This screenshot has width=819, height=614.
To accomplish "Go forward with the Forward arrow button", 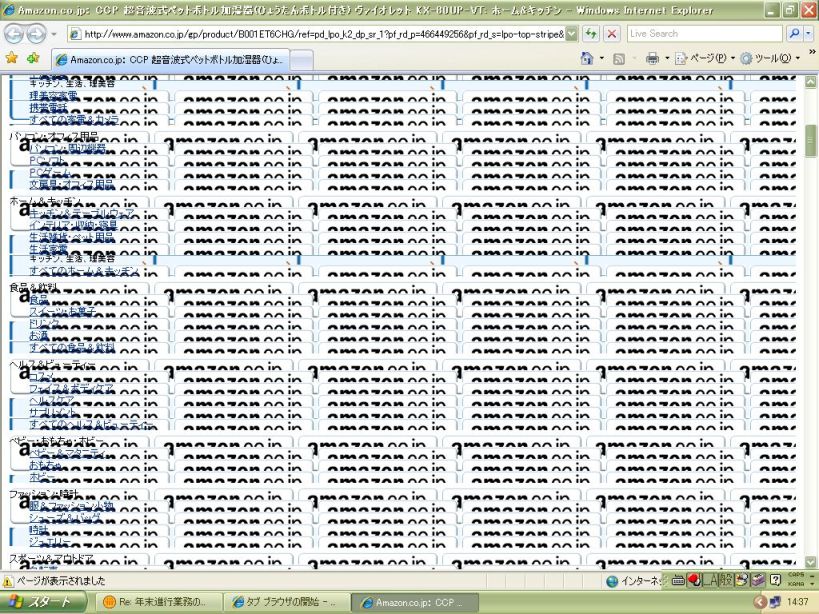I will pyautogui.click(x=36, y=34).
